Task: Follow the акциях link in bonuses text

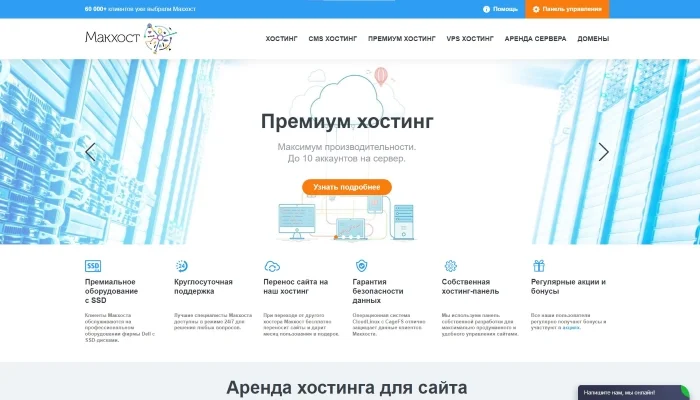Action: tap(571, 328)
